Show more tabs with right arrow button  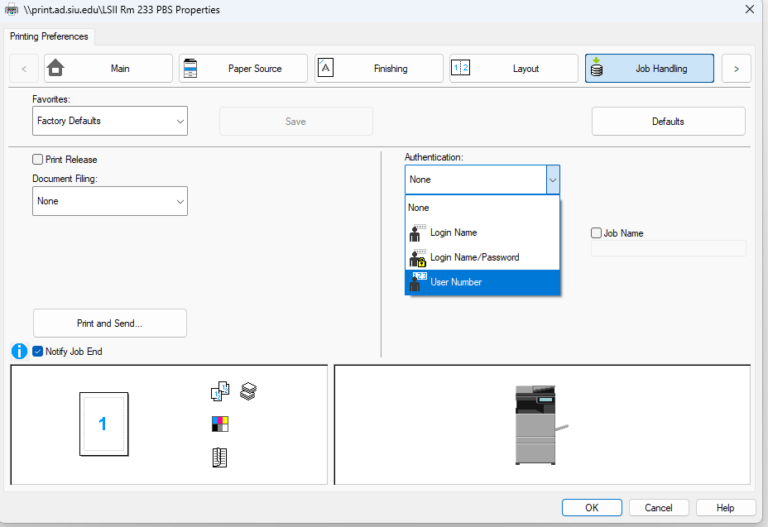pyautogui.click(x=736, y=69)
